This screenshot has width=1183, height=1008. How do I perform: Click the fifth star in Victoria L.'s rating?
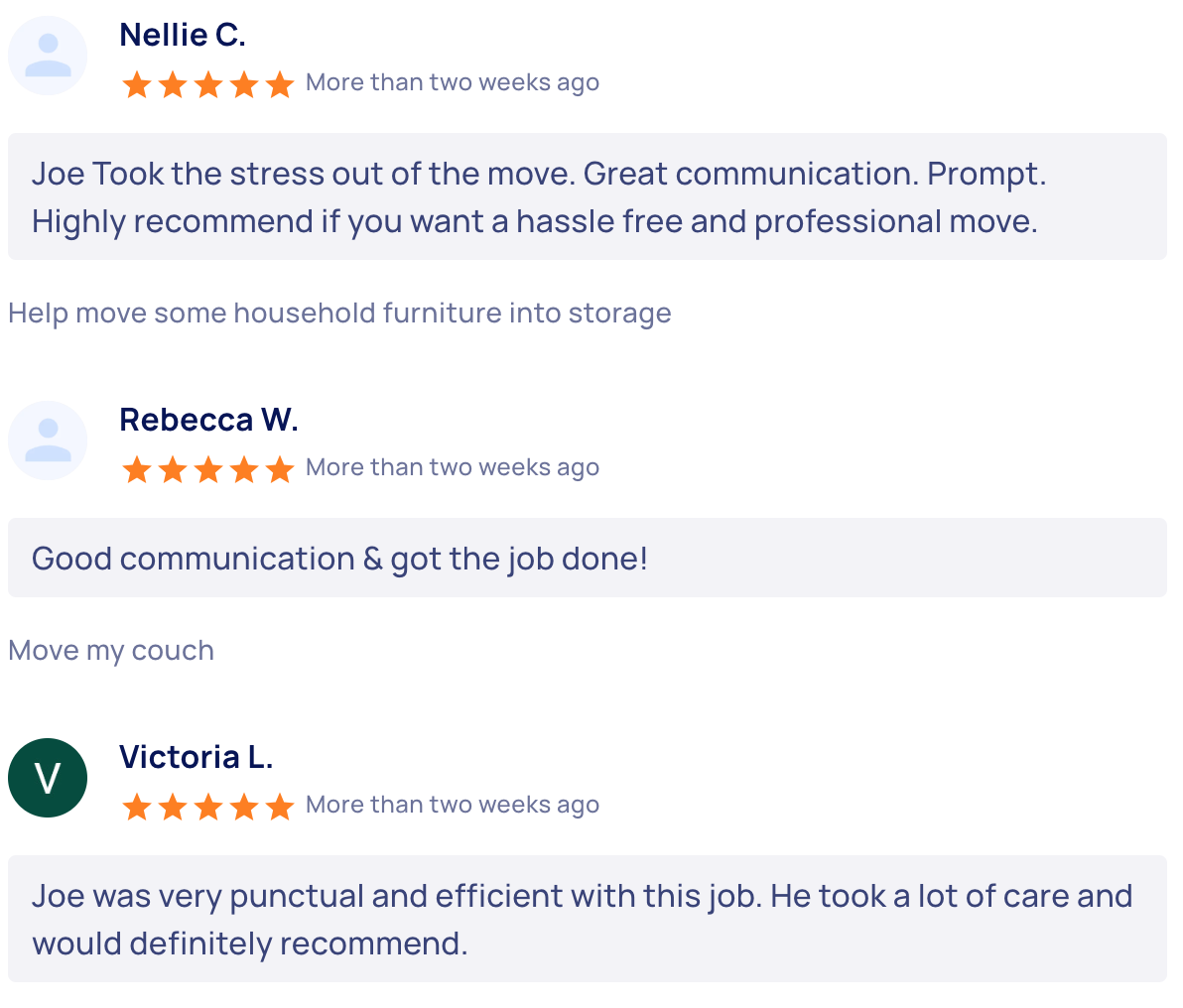tap(280, 807)
